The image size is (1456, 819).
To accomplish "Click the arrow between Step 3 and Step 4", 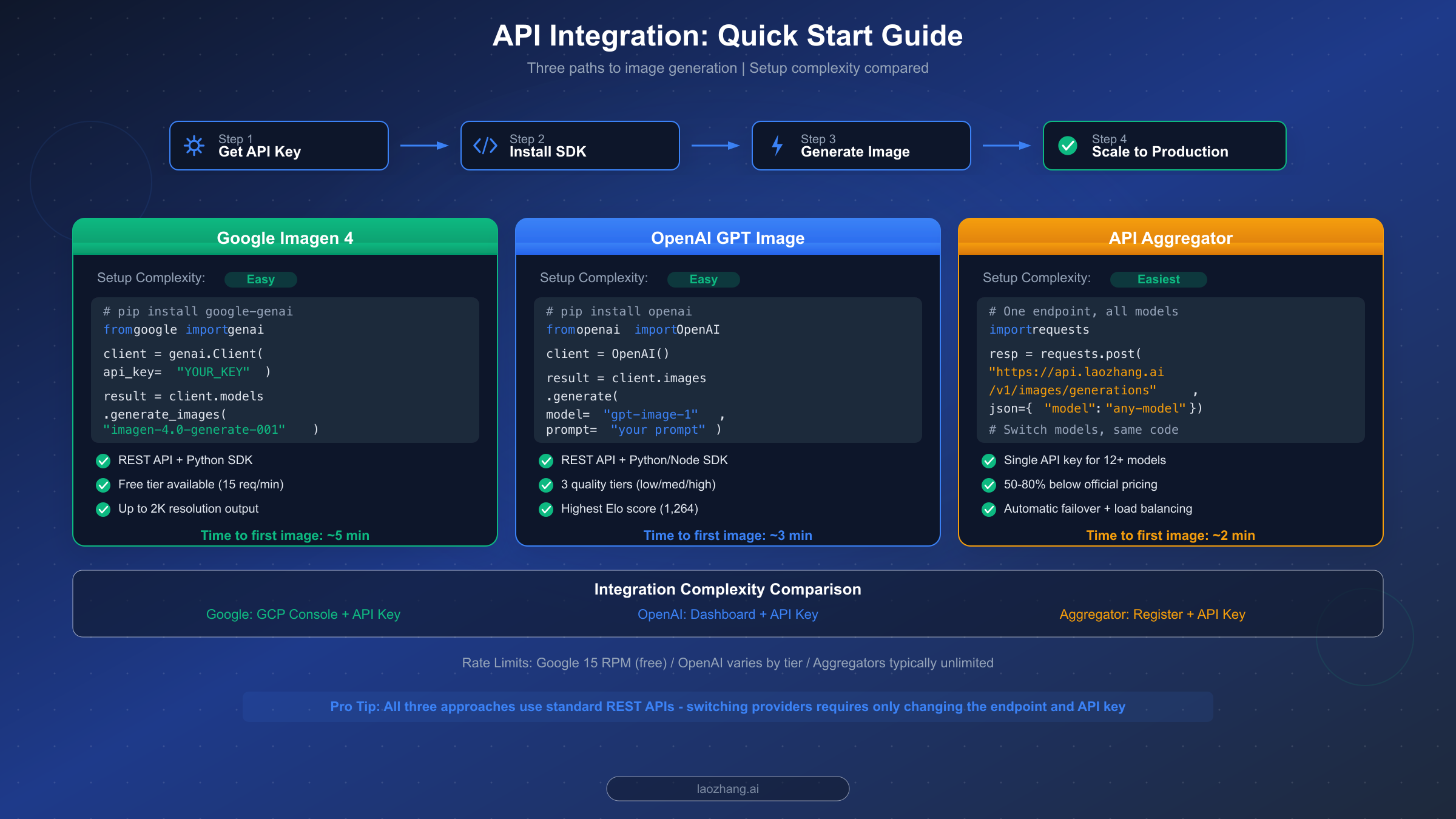I will click(1005, 146).
